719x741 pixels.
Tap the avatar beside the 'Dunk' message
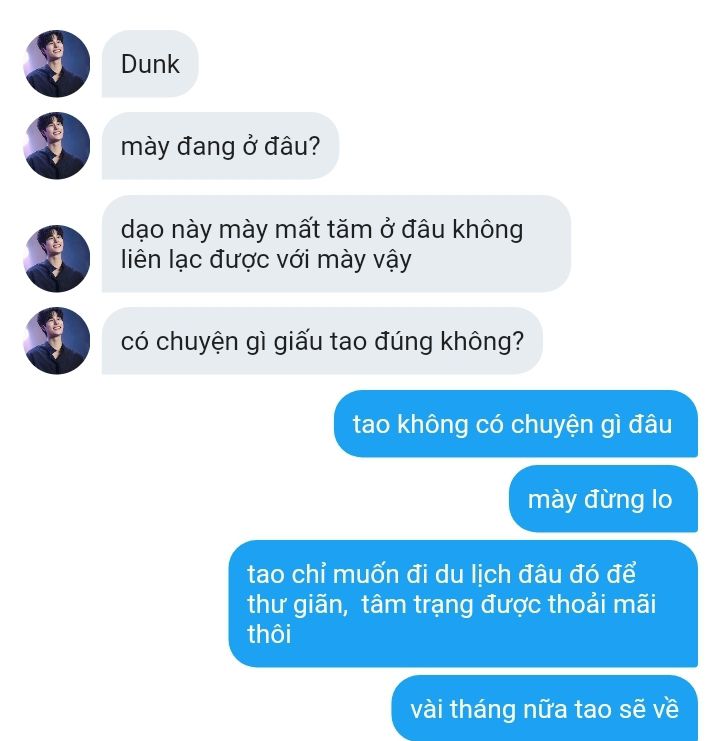57,64
